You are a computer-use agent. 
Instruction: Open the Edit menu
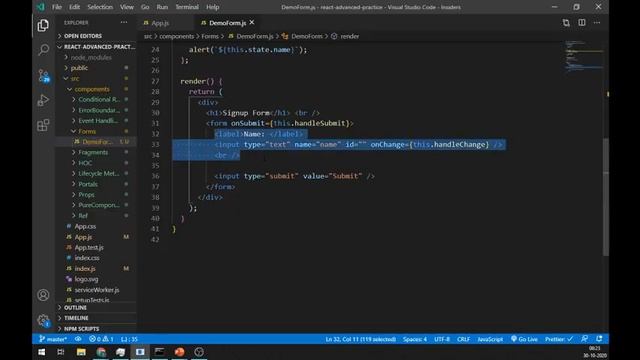[x=74, y=7]
